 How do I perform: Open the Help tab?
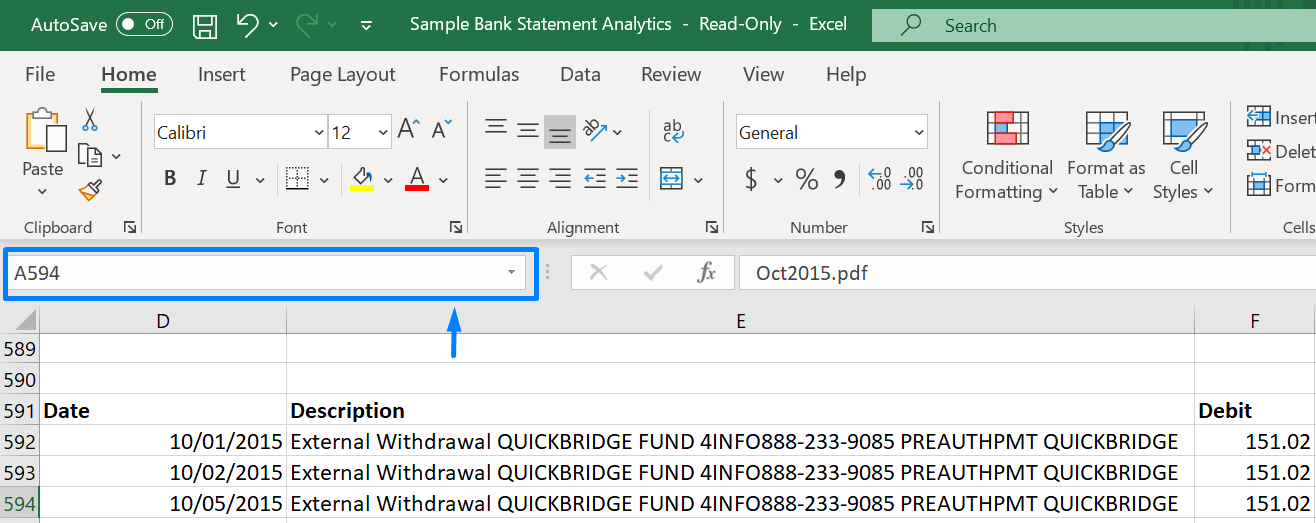click(846, 74)
